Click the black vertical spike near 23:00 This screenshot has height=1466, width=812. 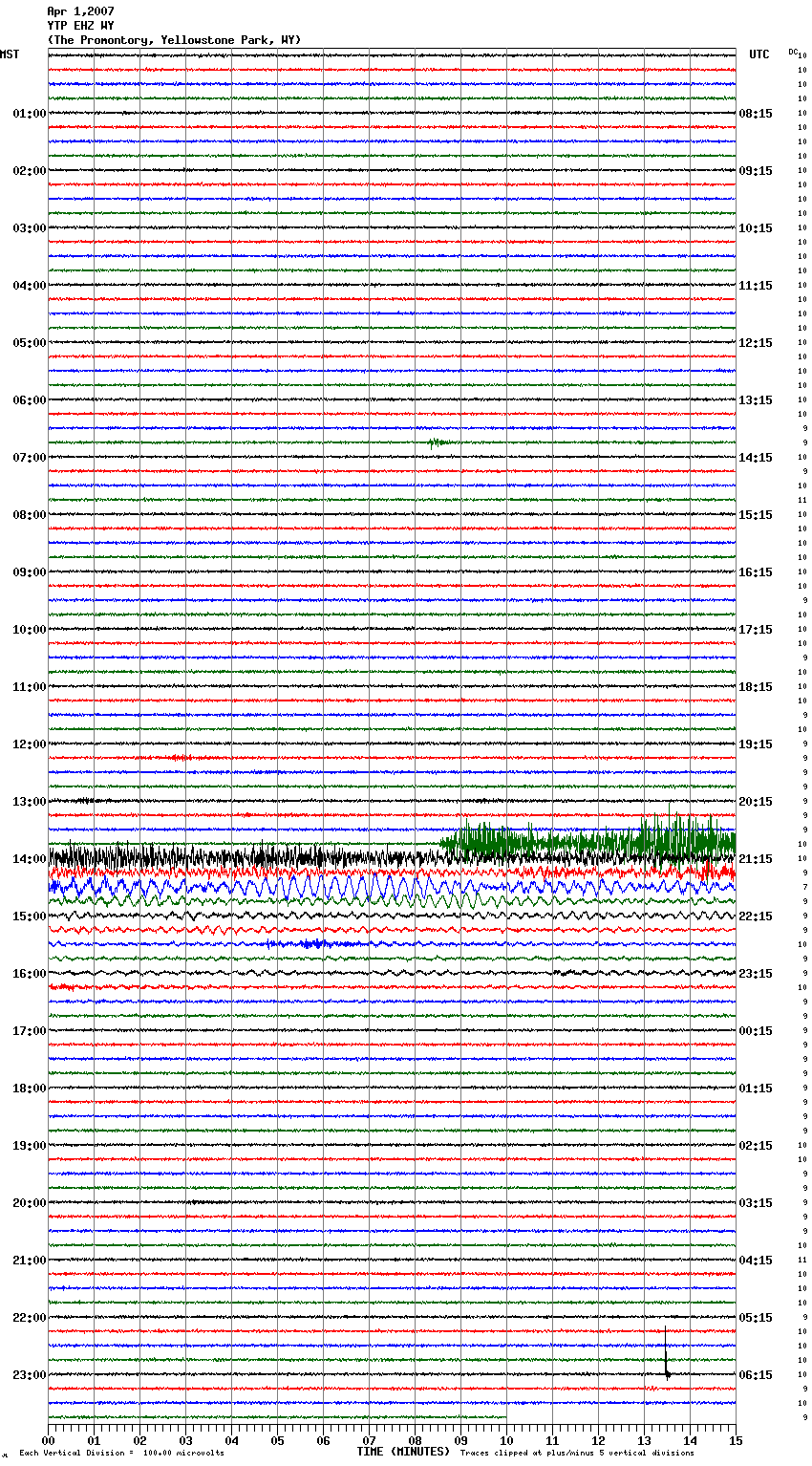pos(666,1352)
